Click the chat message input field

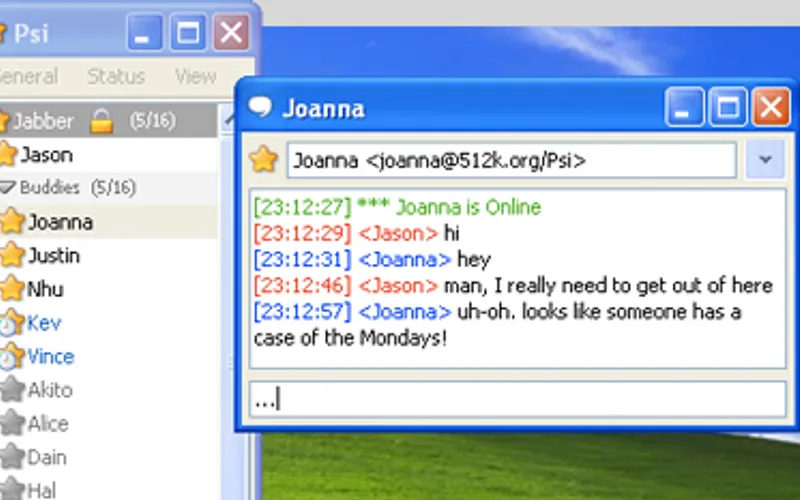coord(517,400)
